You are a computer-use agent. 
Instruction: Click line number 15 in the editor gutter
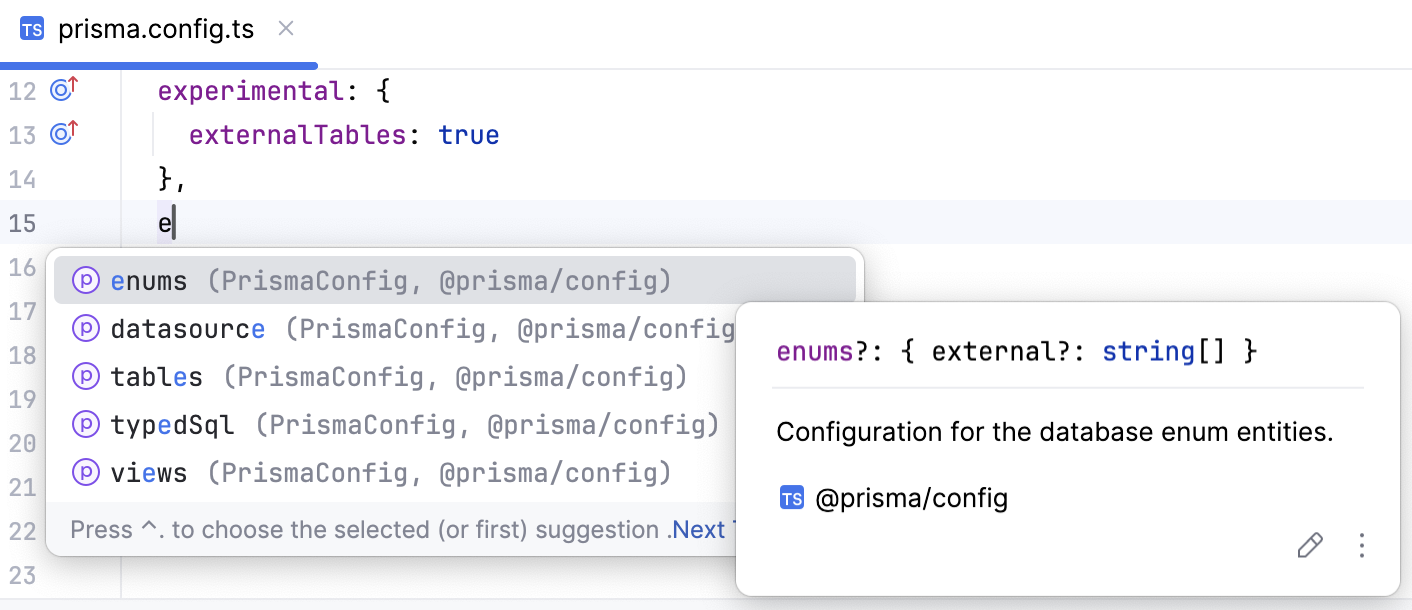point(22,223)
